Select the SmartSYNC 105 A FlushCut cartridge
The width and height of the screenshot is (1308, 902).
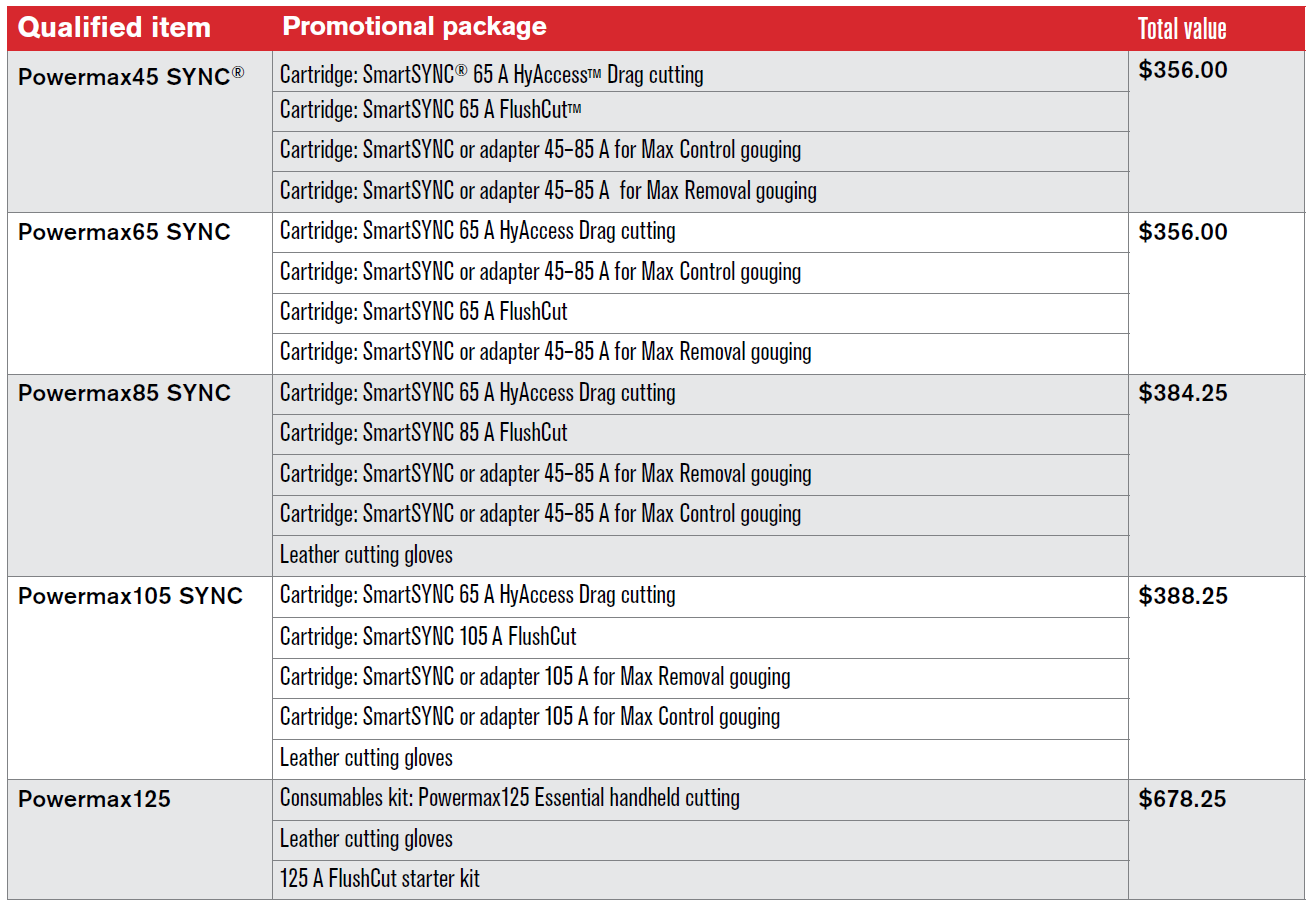(428, 636)
